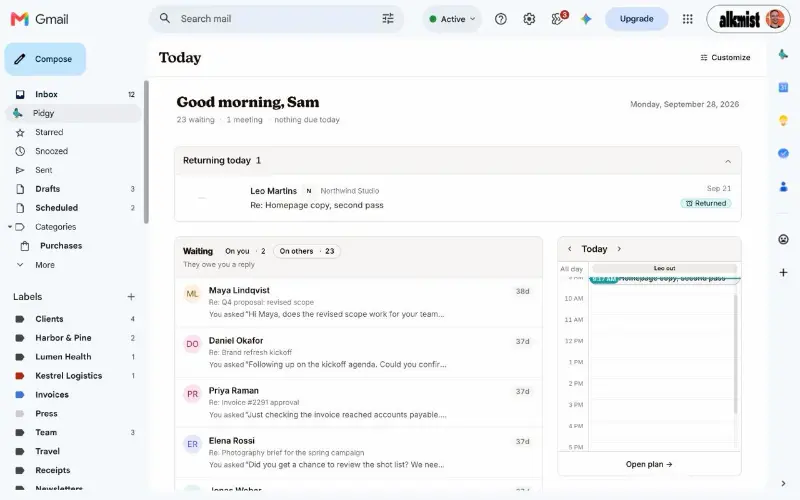Click the PR avatar for Priya Raman

click(x=192, y=394)
